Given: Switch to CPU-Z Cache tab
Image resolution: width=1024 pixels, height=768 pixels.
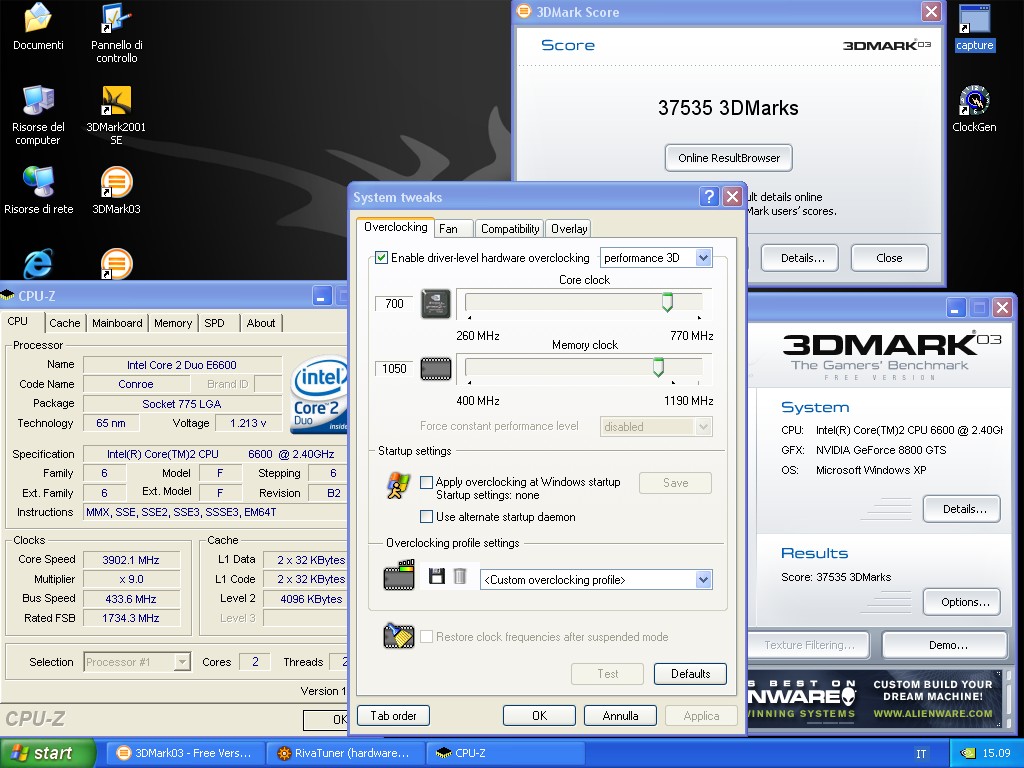Looking at the screenshot, I should 65,323.
